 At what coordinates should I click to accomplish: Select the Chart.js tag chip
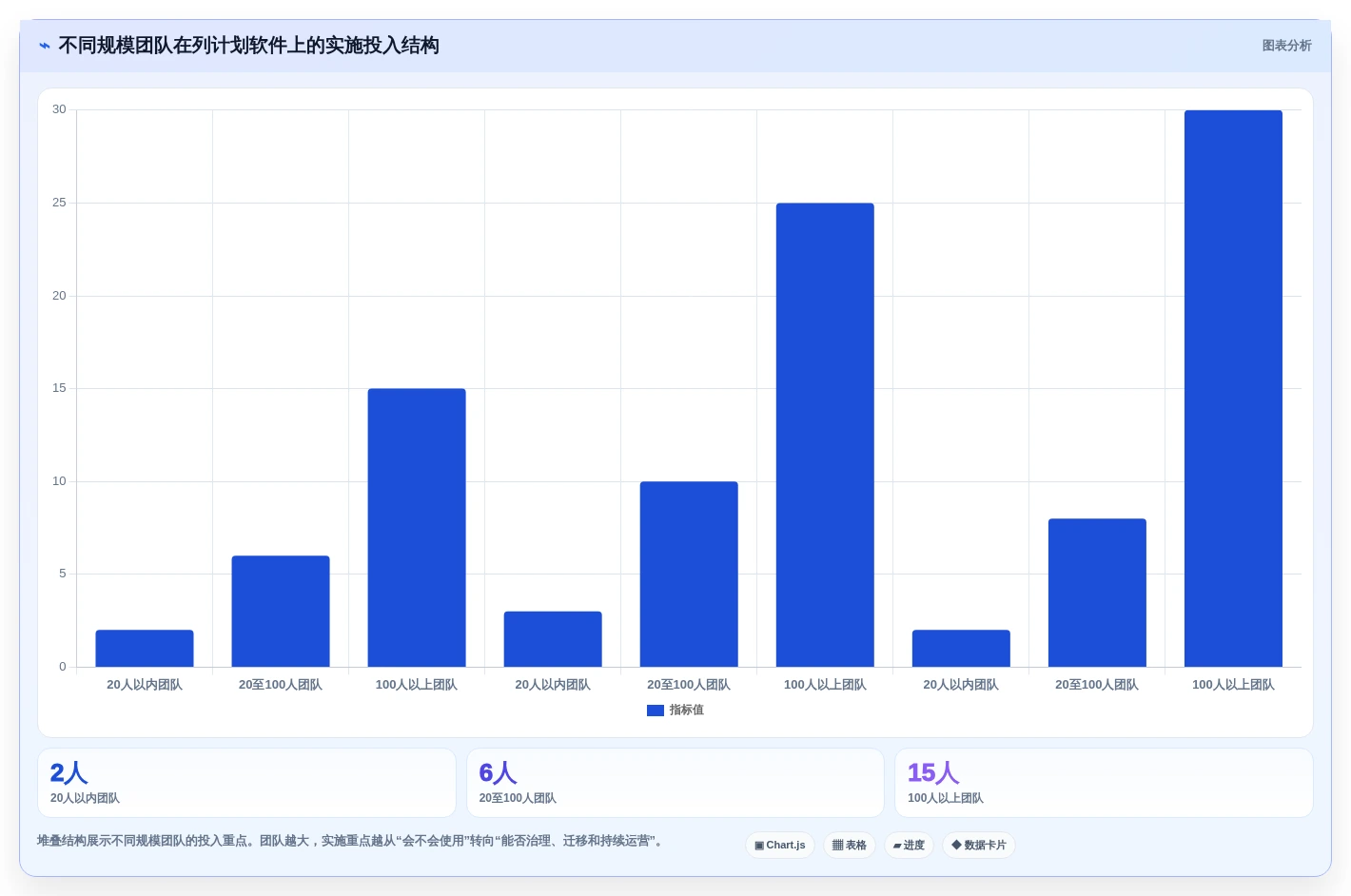pos(779,845)
